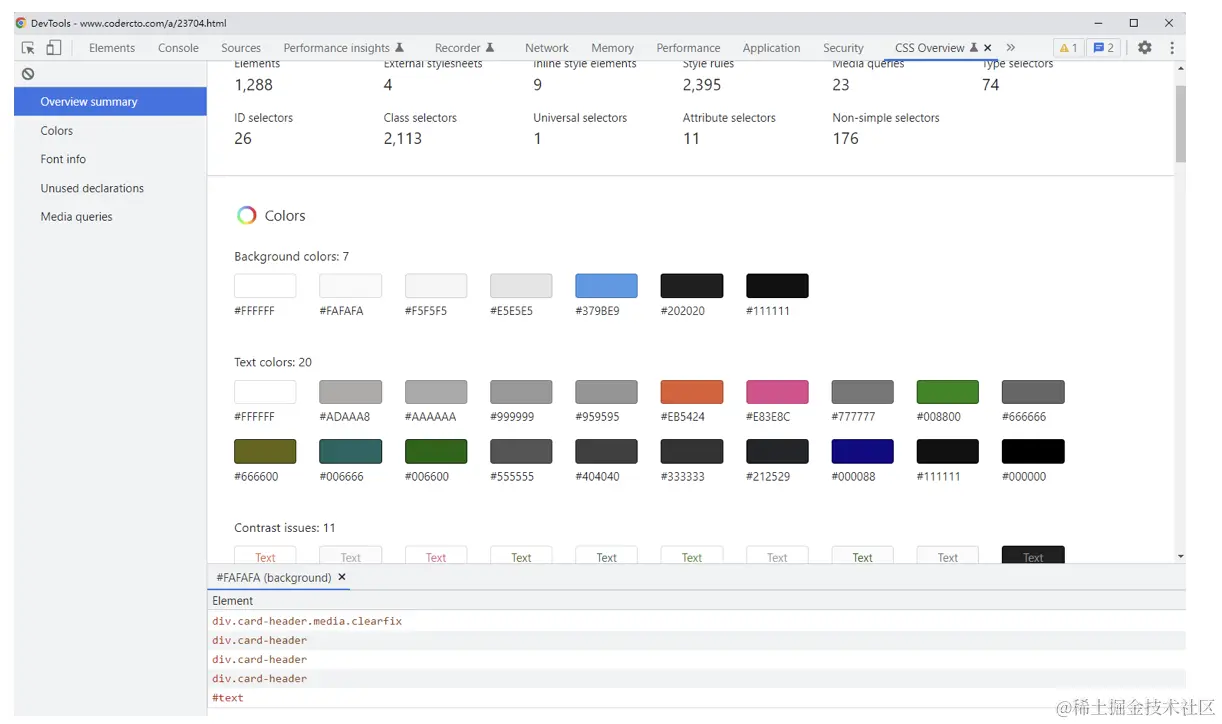Click the #404040 text color swatch

(606, 451)
